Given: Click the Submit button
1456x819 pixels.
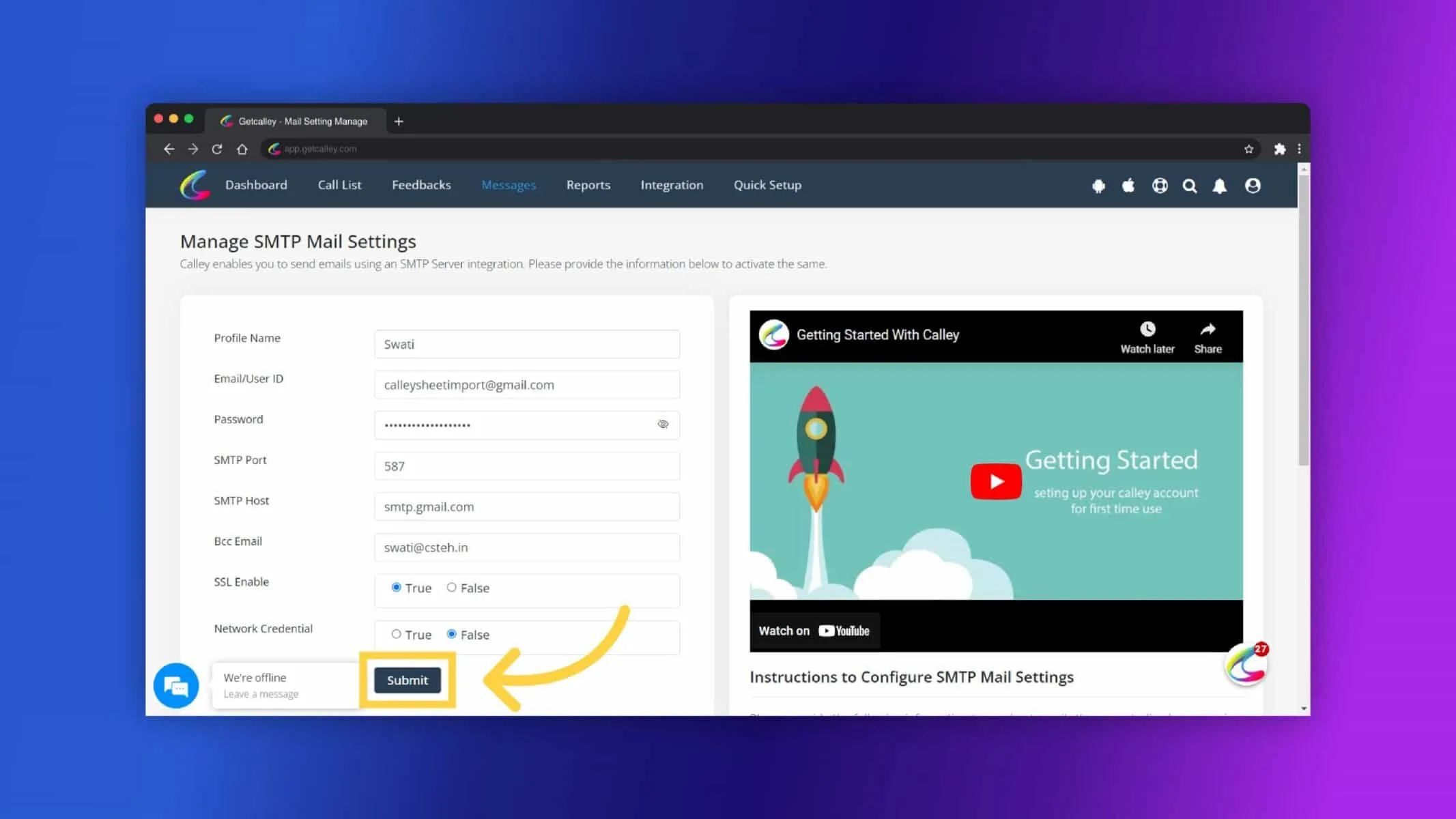Looking at the screenshot, I should click(x=408, y=680).
